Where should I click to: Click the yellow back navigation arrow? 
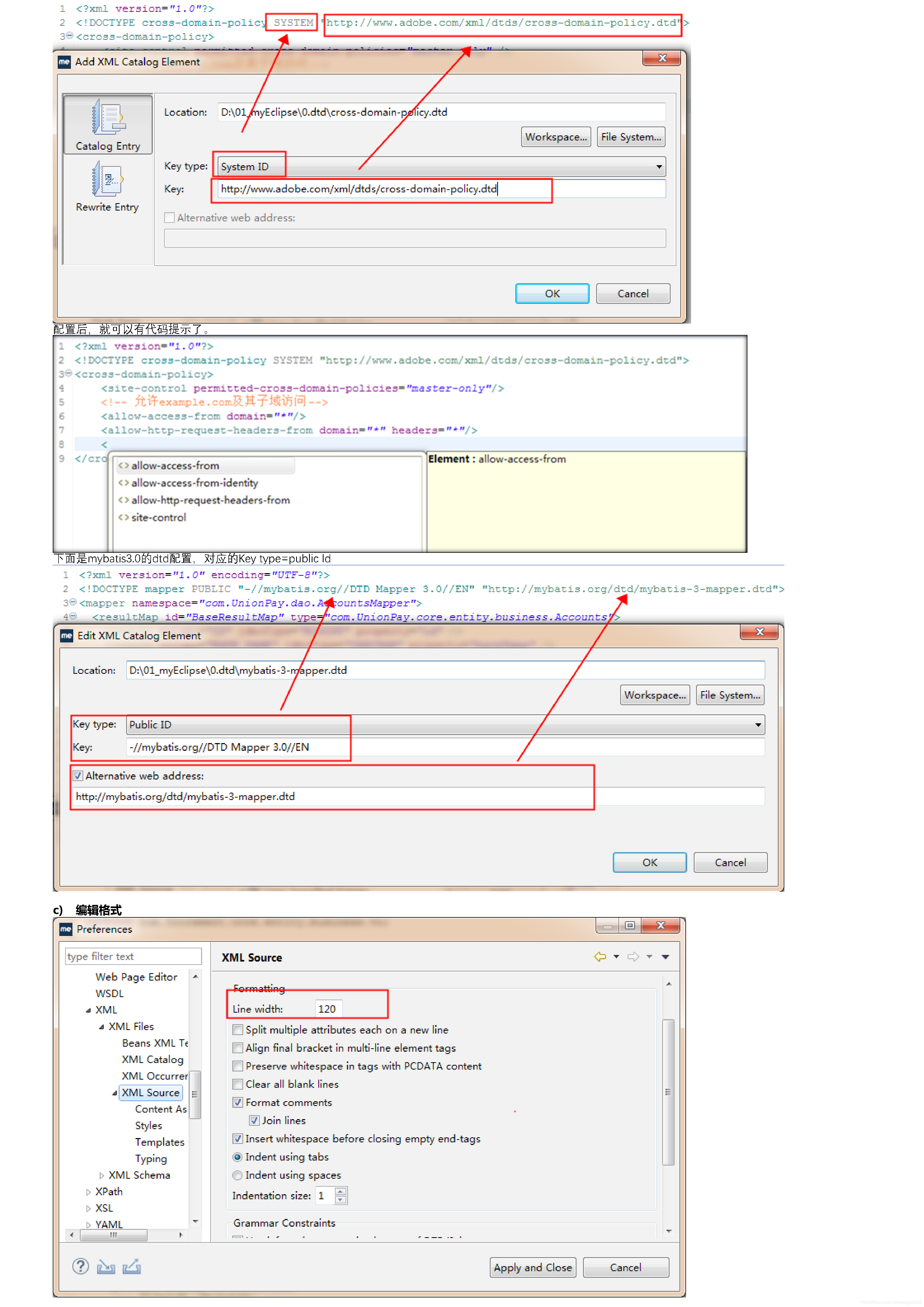click(599, 957)
